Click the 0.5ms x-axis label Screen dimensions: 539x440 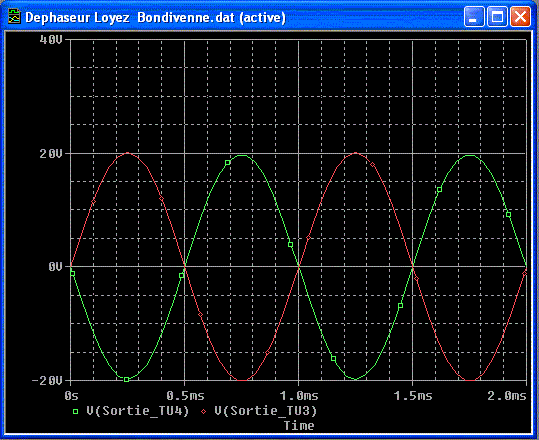(x=185, y=396)
